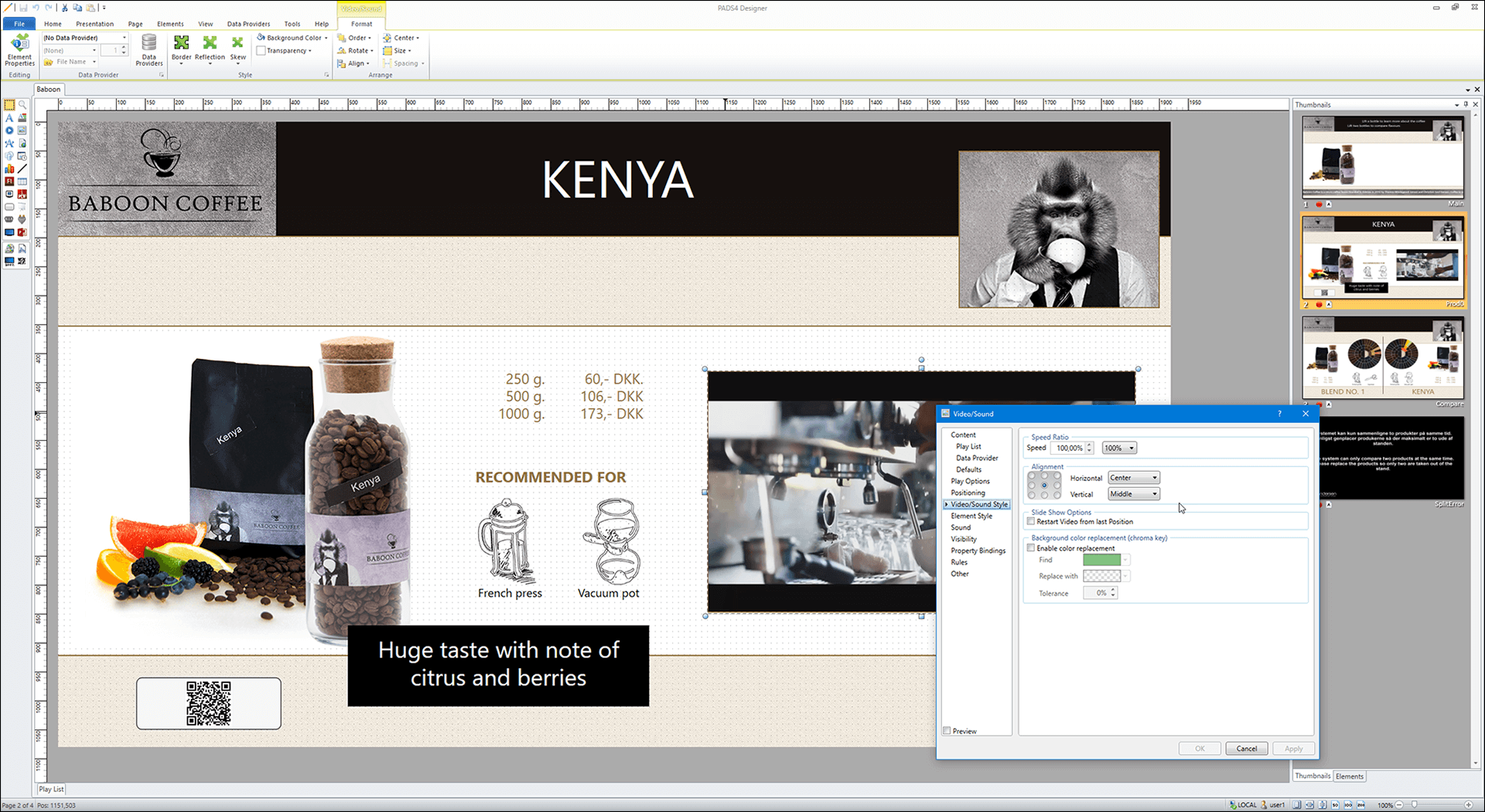
Task: Switch to the Presentation ribbon tab
Action: click(x=94, y=24)
